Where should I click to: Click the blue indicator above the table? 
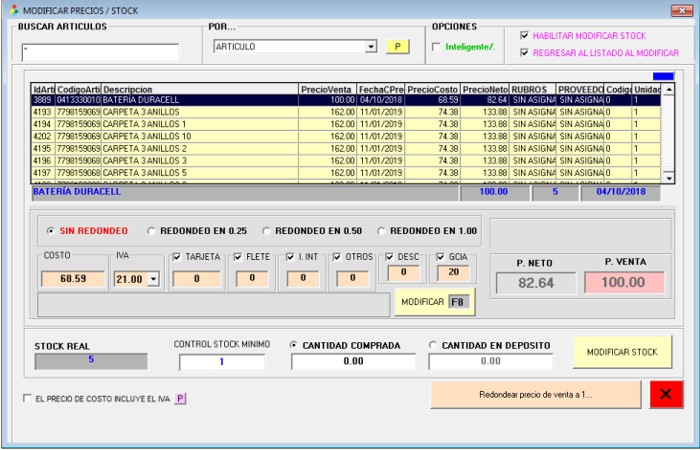663,76
